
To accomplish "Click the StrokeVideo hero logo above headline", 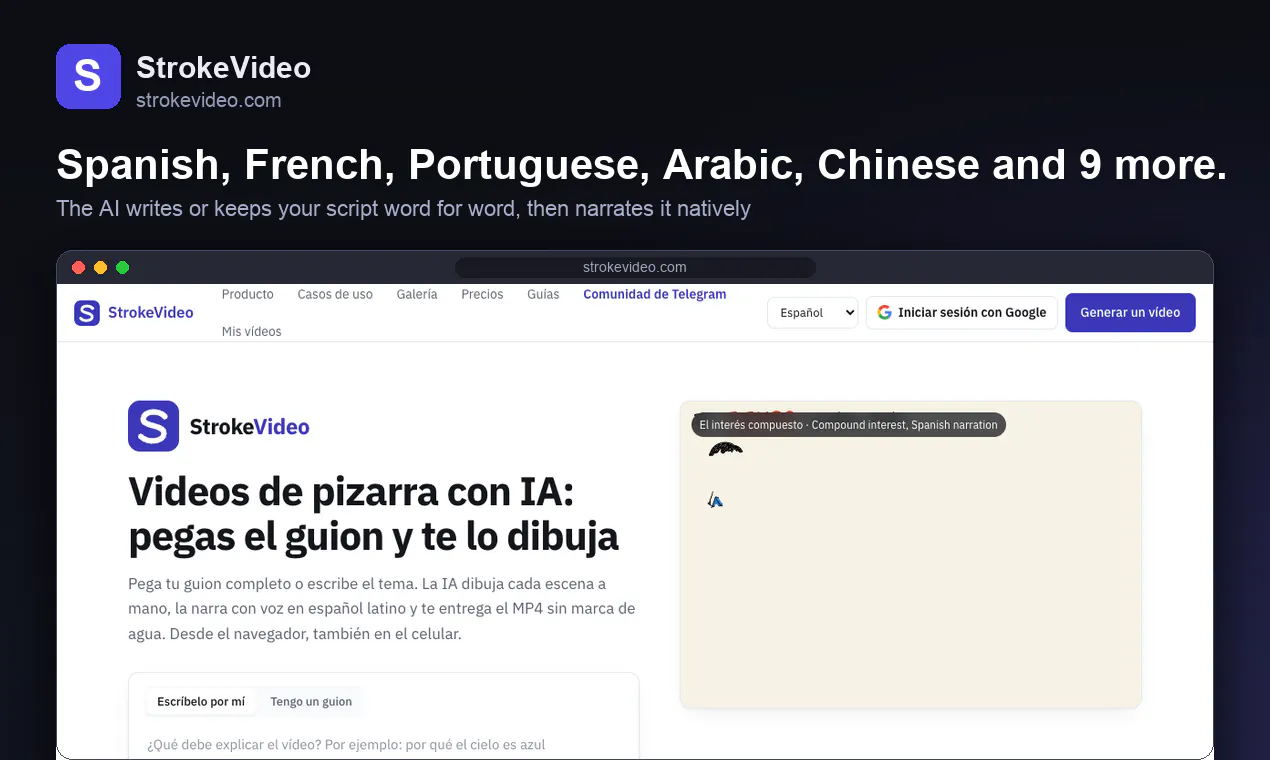I will coord(219,426).
